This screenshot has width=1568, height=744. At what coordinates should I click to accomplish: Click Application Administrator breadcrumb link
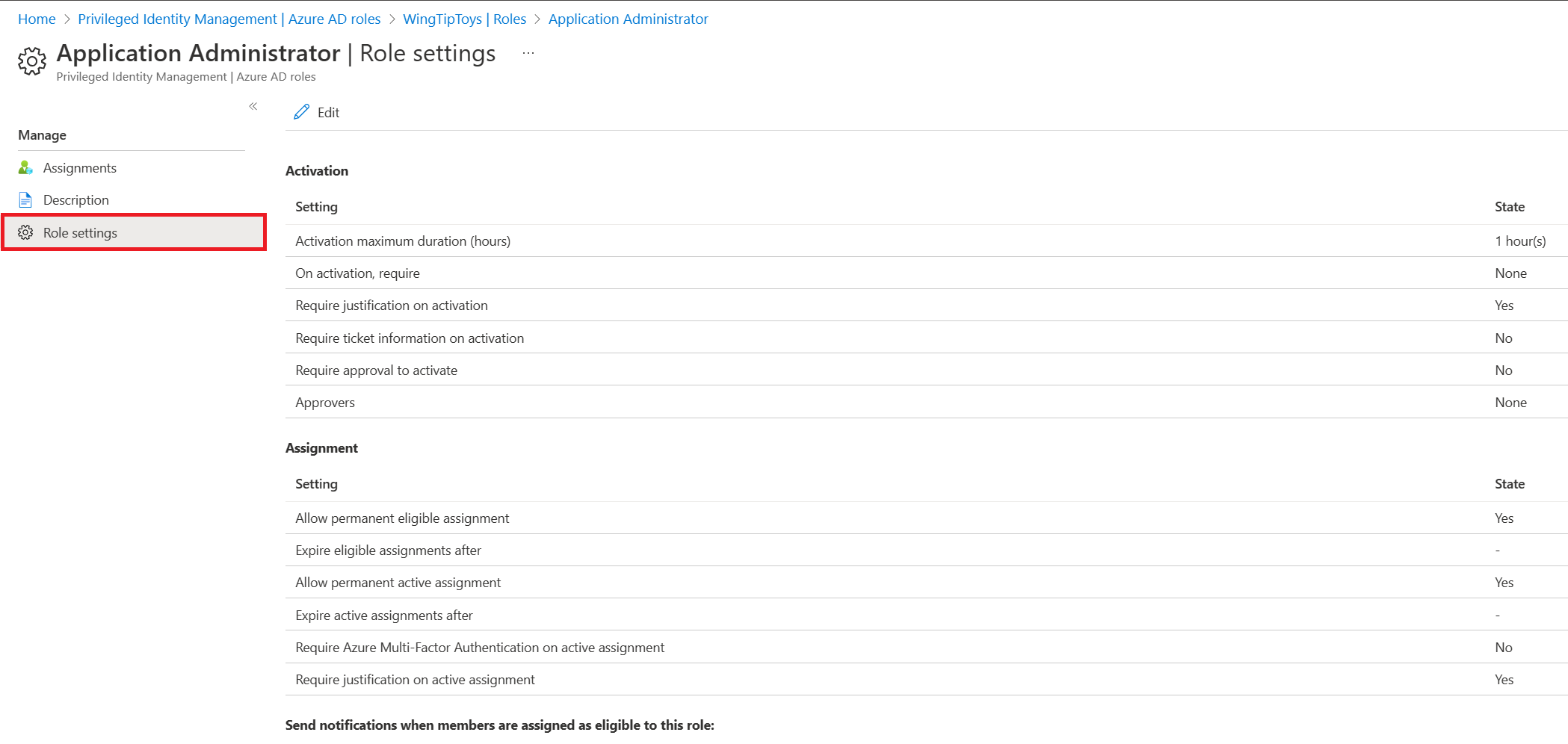click(629, 19)
